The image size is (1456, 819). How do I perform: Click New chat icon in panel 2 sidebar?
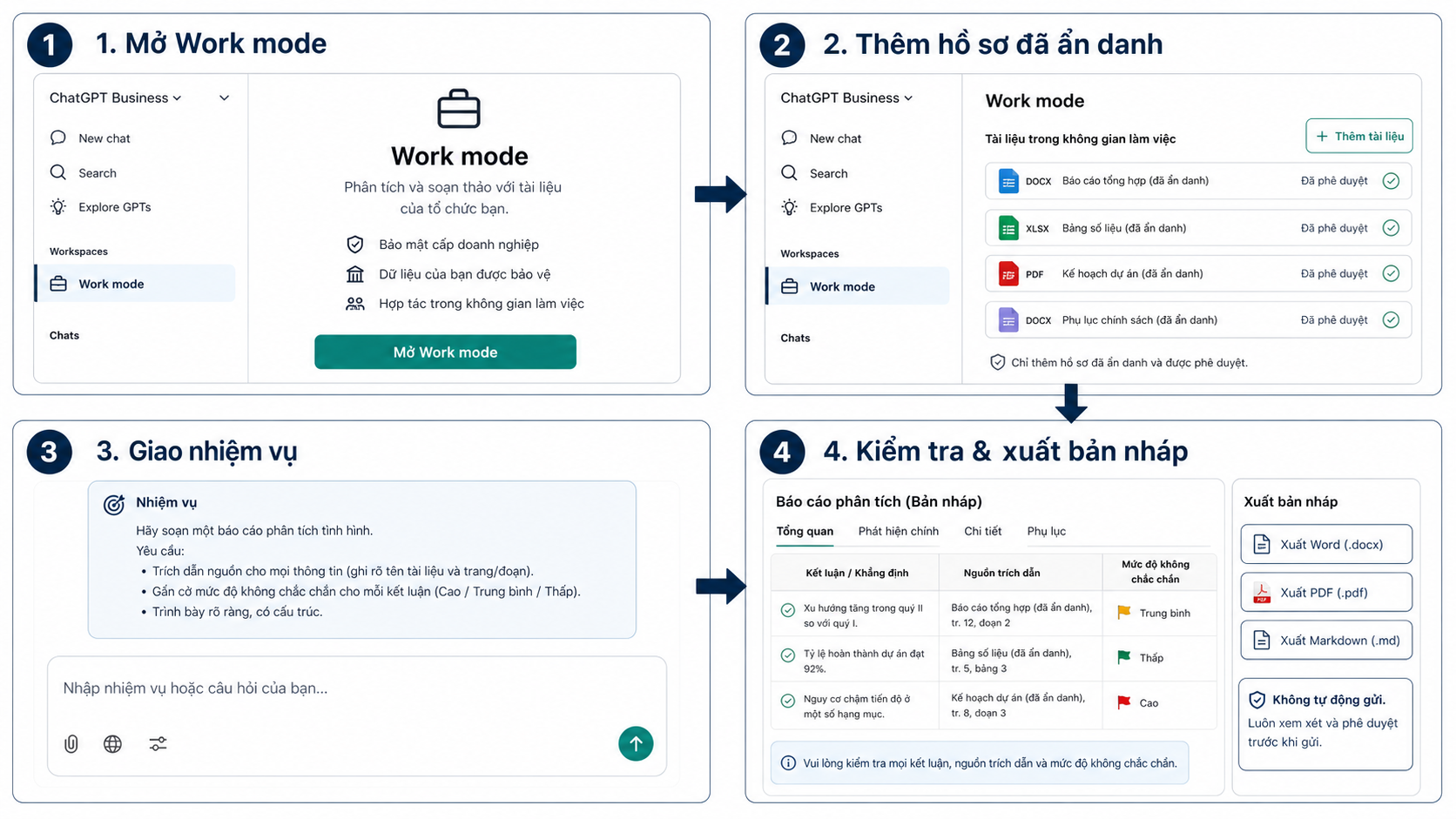[x=789, y=138]
